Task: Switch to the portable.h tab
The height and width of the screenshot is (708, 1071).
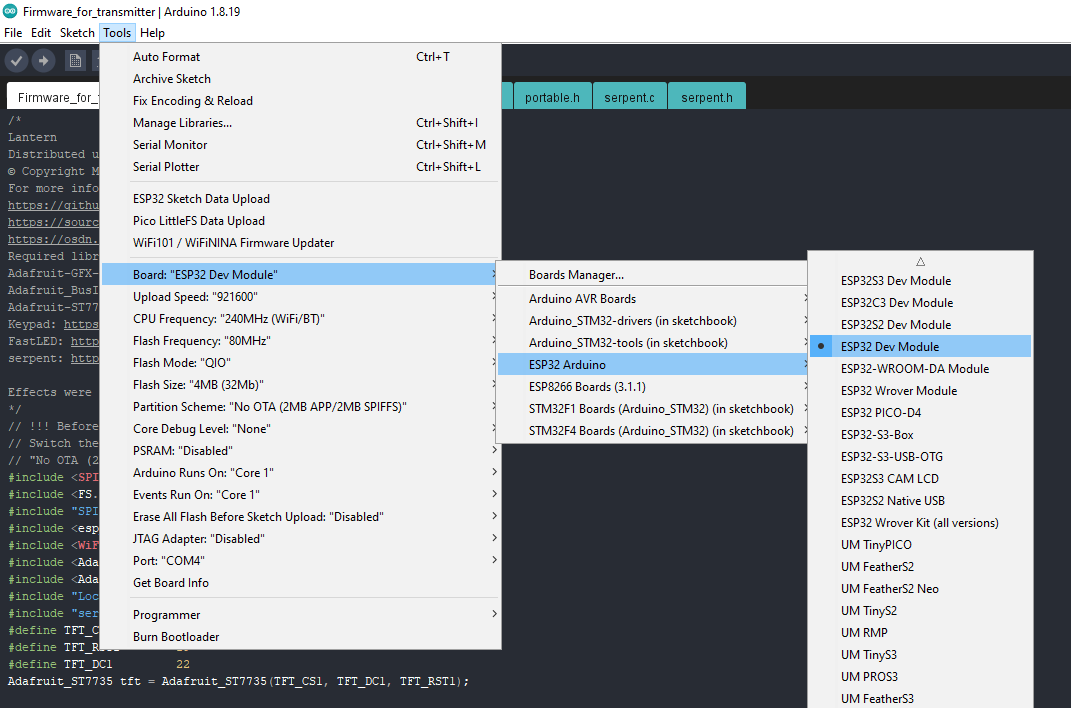Action: point(552,97)
